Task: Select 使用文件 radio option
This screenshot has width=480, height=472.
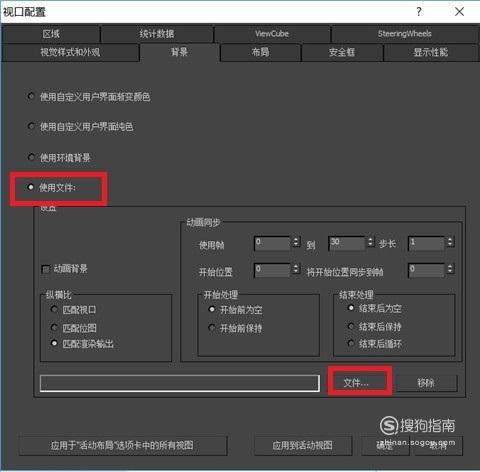Action: pos(31,187)
